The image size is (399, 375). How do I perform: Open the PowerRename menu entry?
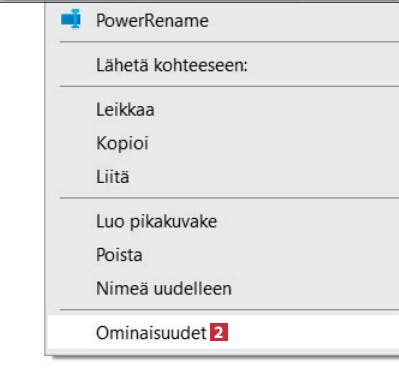[x=223, y=21]
